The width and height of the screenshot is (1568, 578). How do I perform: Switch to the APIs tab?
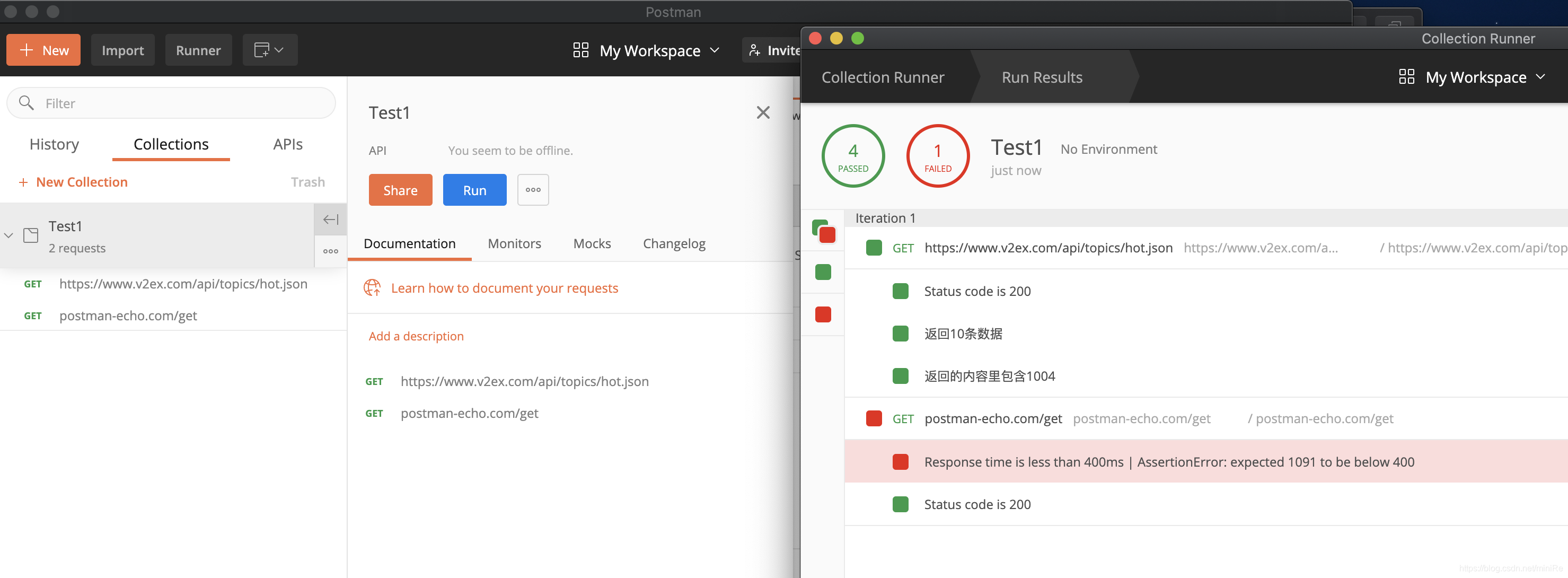click(287, 144)
